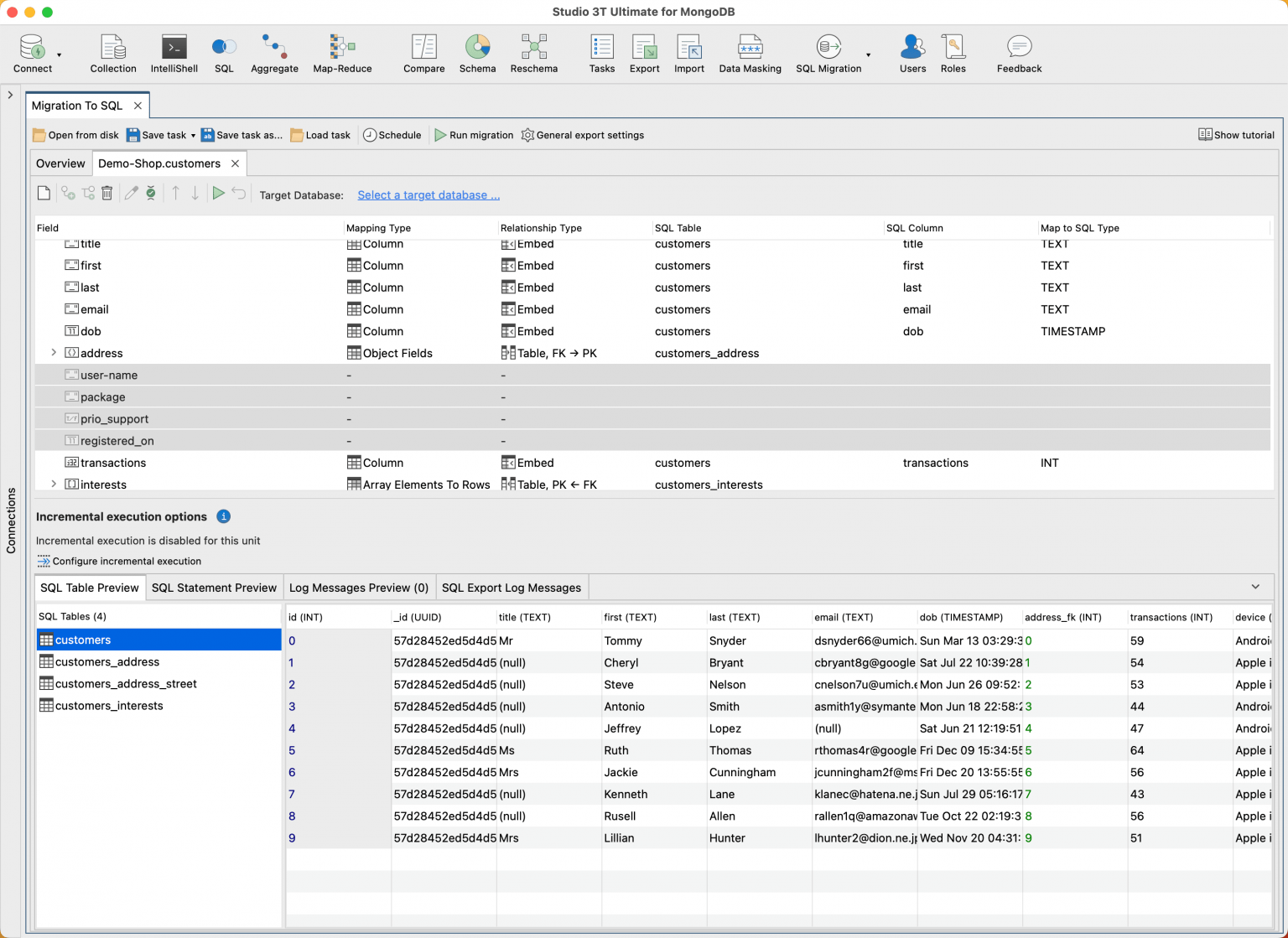Image resolution: width=1288 pixels, height=938 pixels.
Task: Select the Aggregate tool
Action: 274,50
